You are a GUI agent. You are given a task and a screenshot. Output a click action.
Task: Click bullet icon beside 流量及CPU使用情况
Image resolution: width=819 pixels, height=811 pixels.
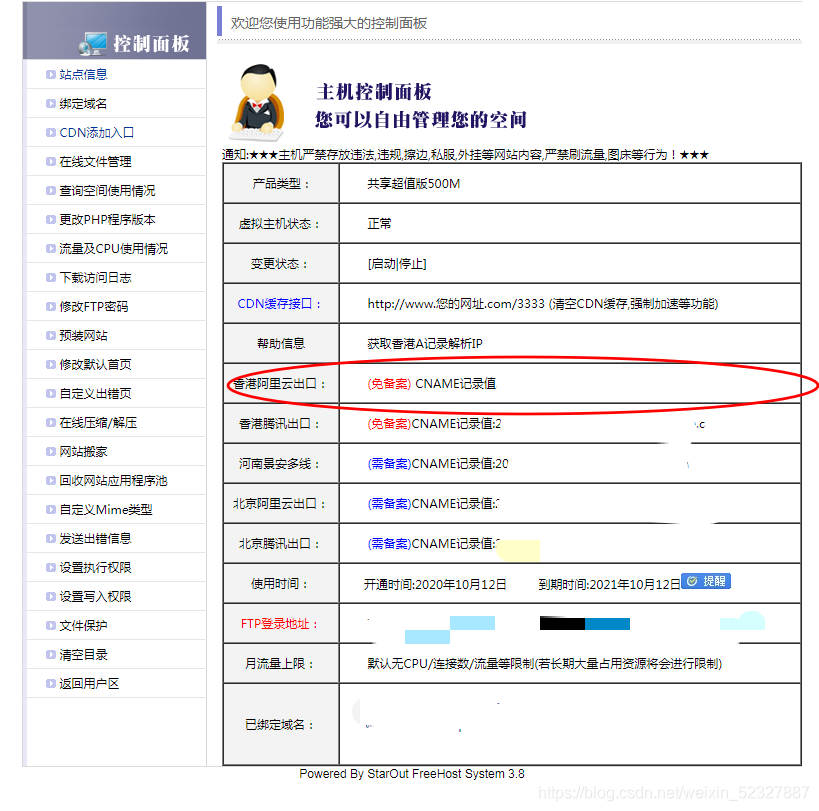click(51, 249)
